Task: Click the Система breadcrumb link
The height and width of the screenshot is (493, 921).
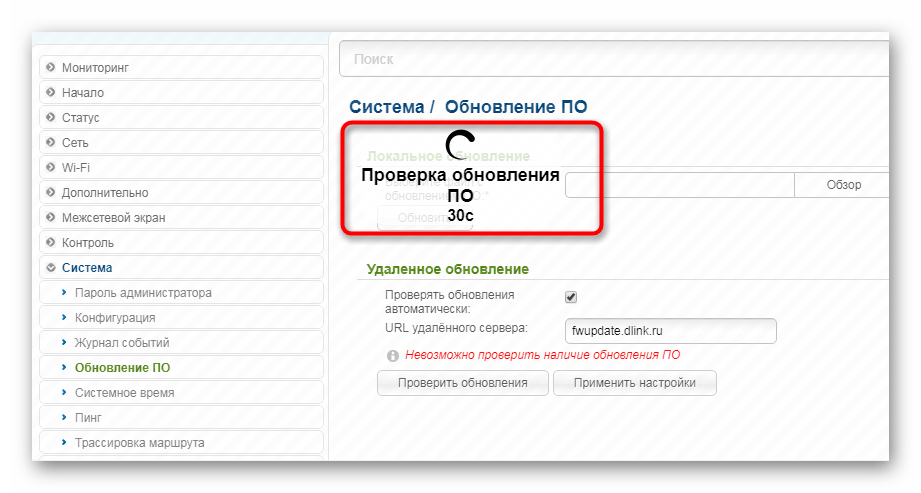Action: point(386,107)
